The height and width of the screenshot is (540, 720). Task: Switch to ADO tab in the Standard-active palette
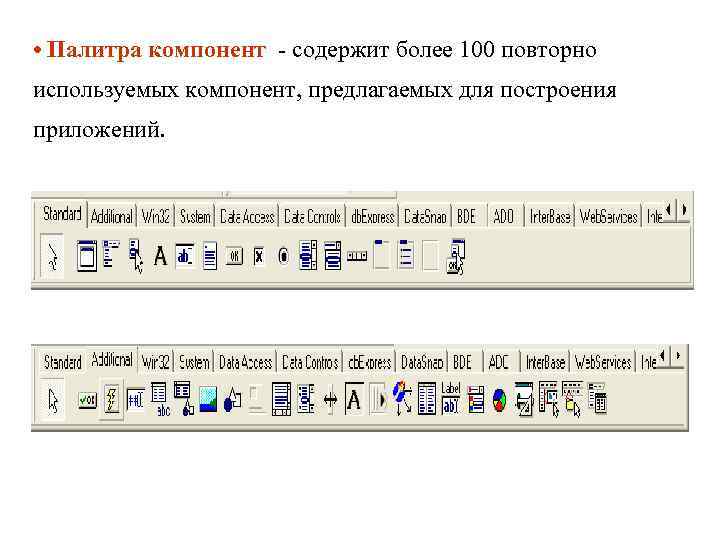[503, 217]
